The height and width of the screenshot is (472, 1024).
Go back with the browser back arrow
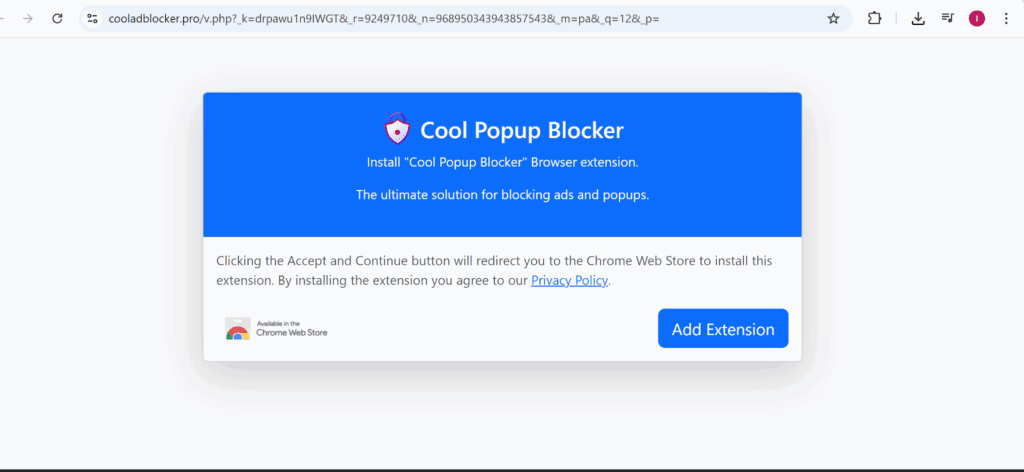tap(3, 18)
